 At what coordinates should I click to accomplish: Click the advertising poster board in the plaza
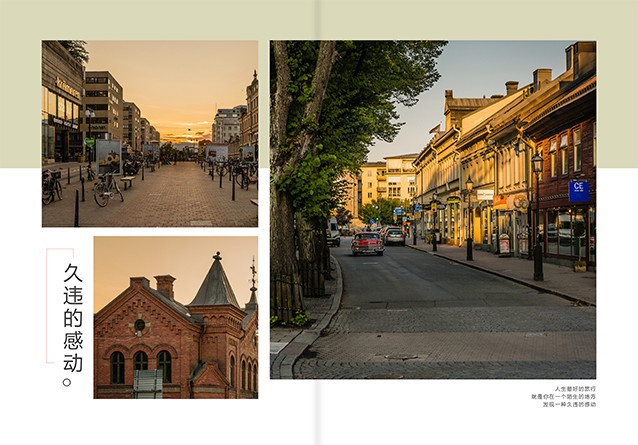click(x=108, y=154)
